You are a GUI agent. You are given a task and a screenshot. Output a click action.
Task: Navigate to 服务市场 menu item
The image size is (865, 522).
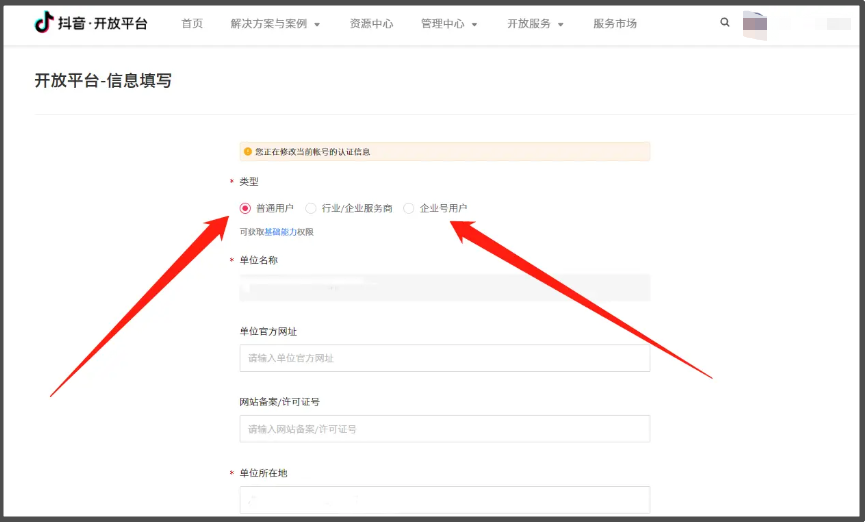[x=615, y=23]
